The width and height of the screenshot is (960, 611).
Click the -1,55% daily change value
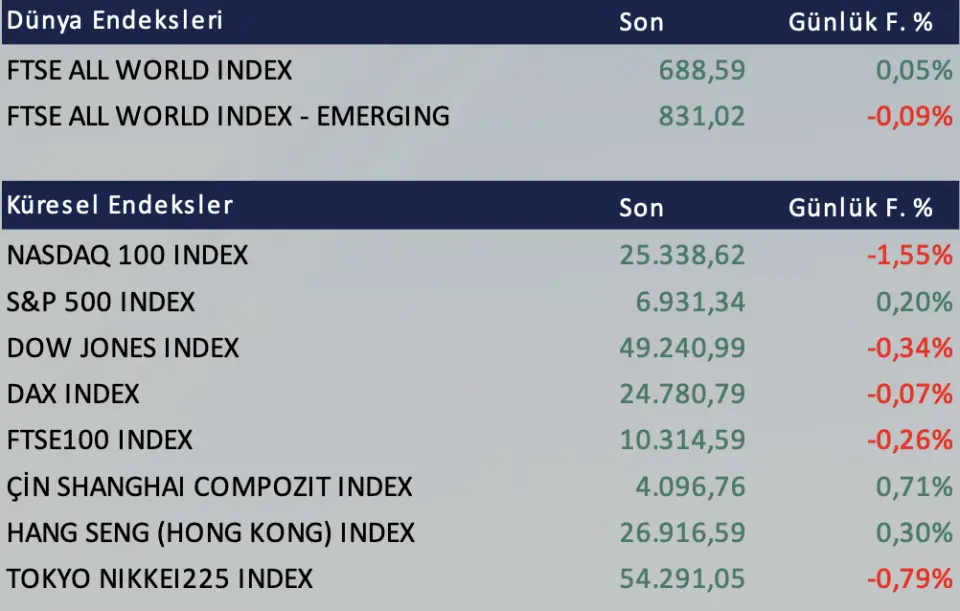tap(909, 255)
